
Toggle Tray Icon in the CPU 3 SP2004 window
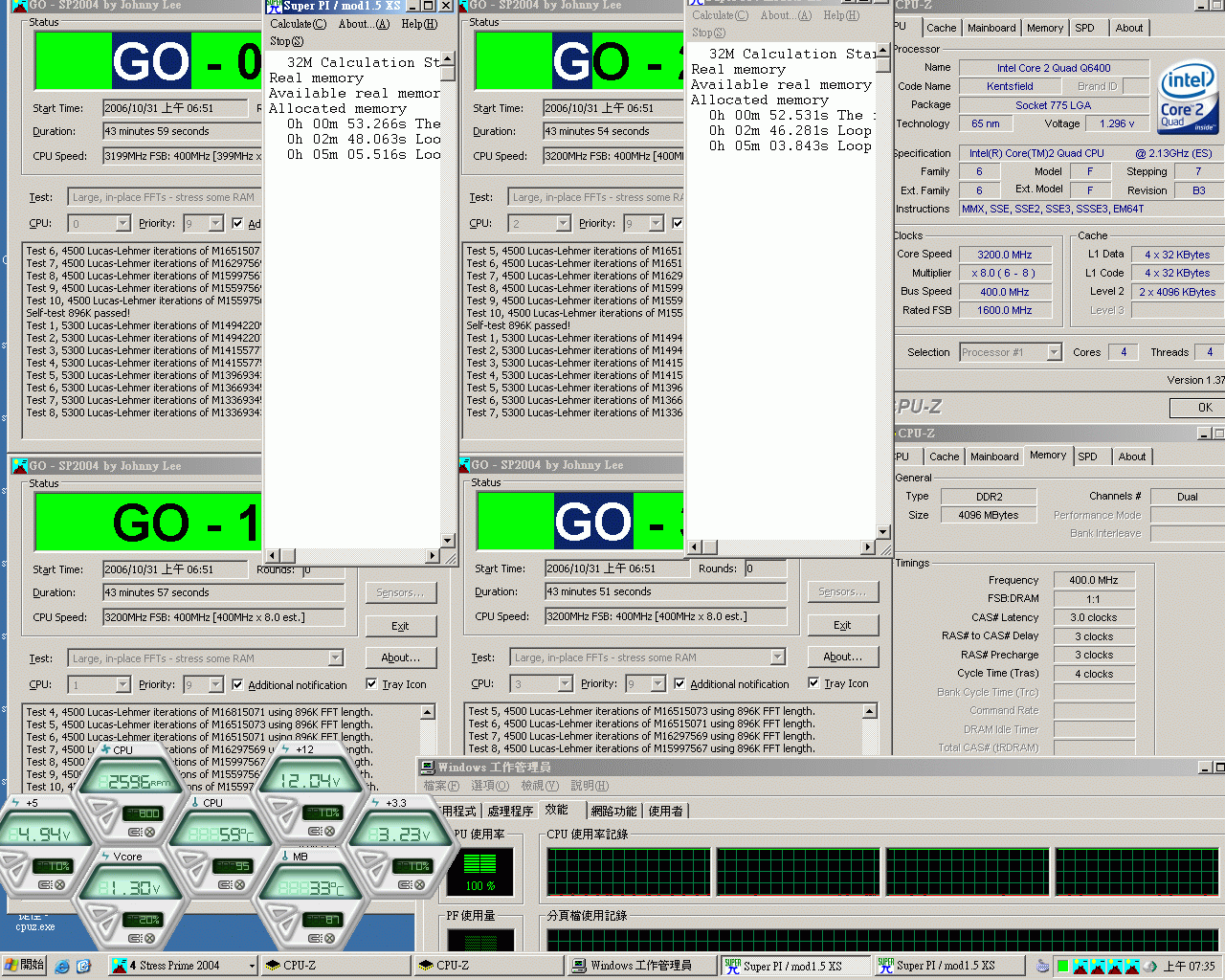pyautogui.click(x=813, y=683)
